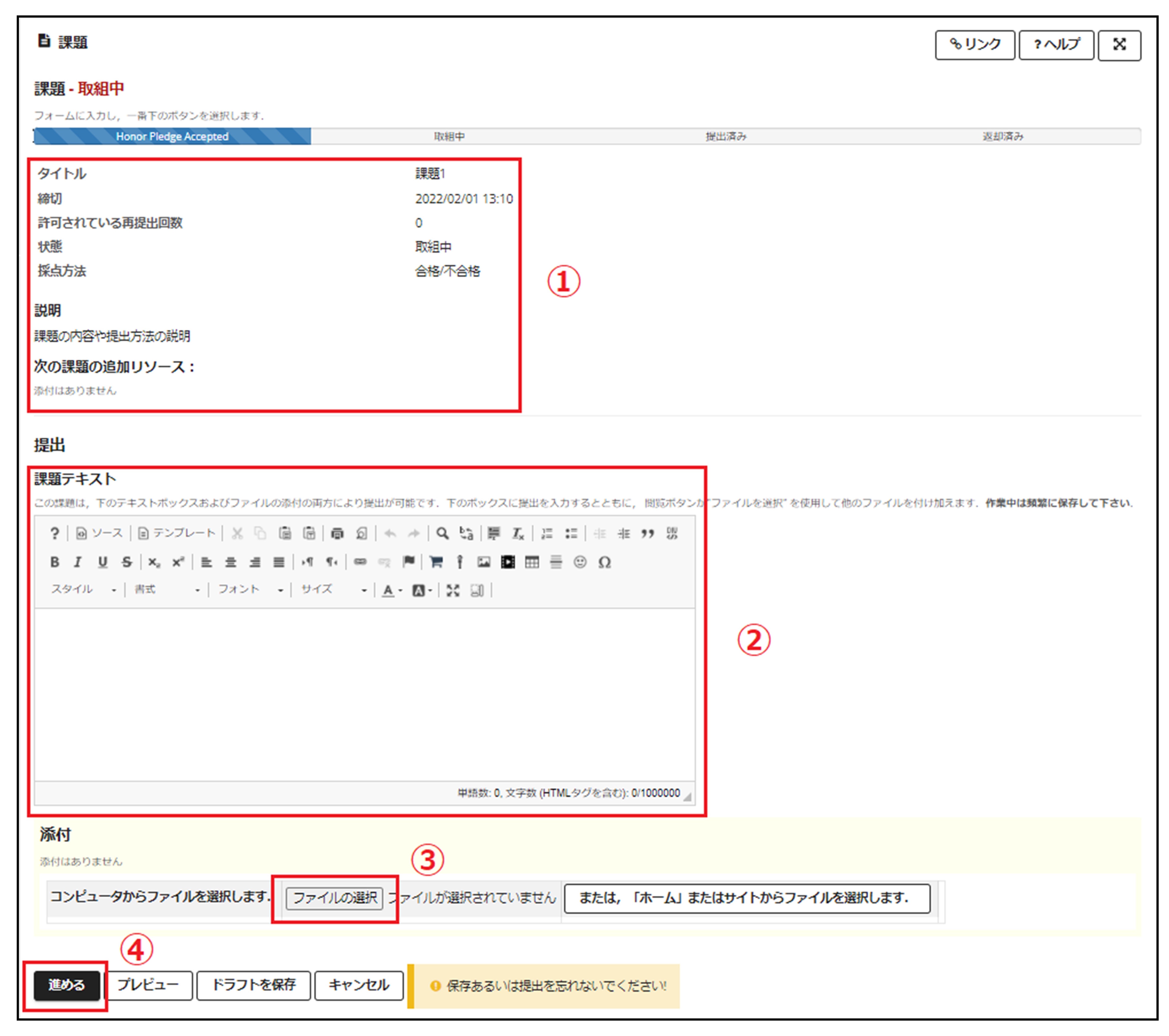Click the Honor Pledge Accepted progress step
Image resolution: width=1169 pixels, height=1036 pixels.
(172, 136)
